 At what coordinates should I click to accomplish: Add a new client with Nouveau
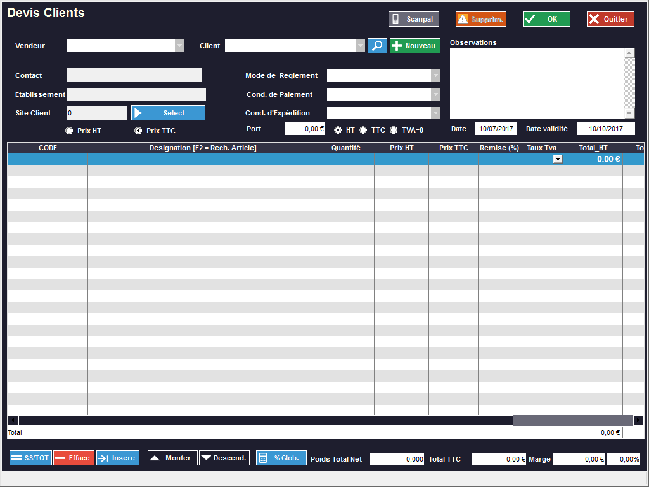tap(415, 45)
